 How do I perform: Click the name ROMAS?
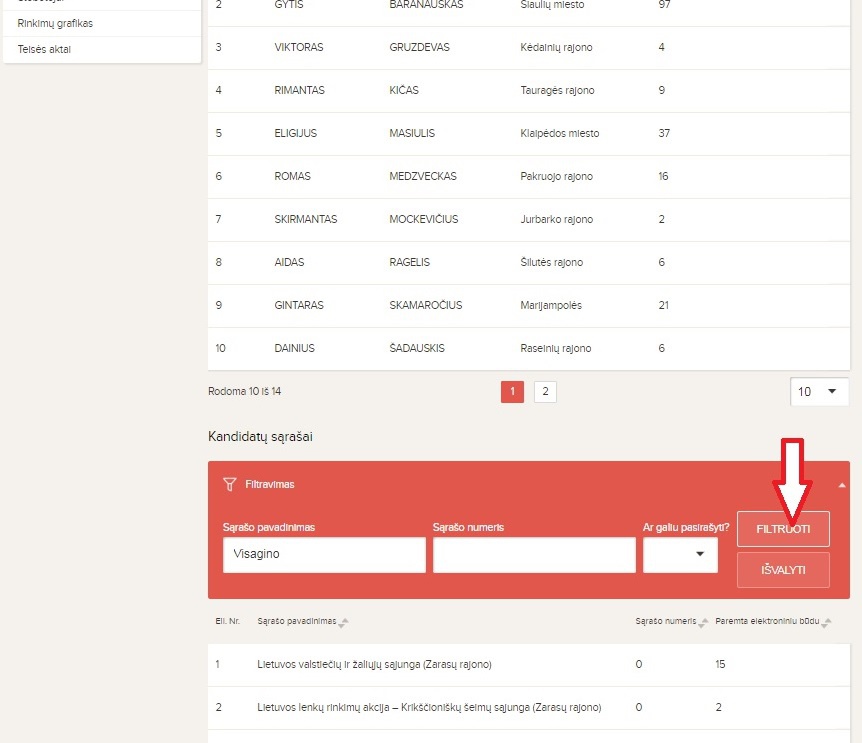(292, 176)
